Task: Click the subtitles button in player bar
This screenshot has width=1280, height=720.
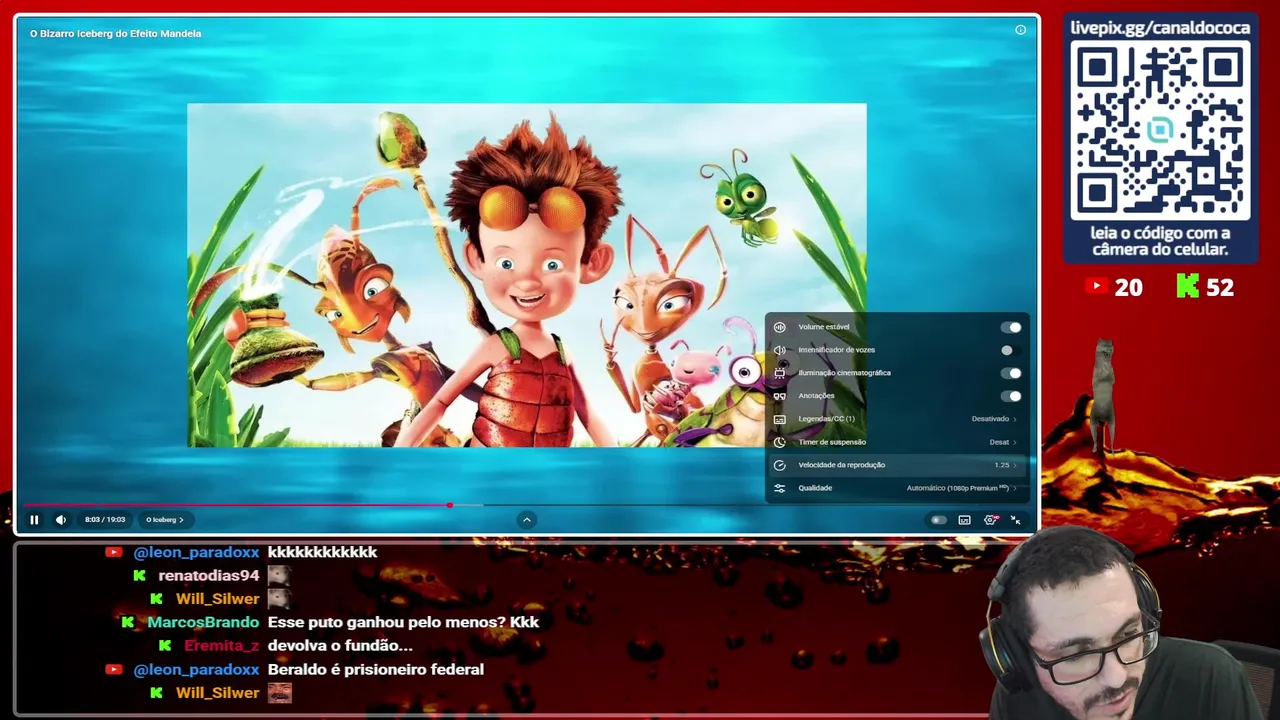Action: coord(964,520)
